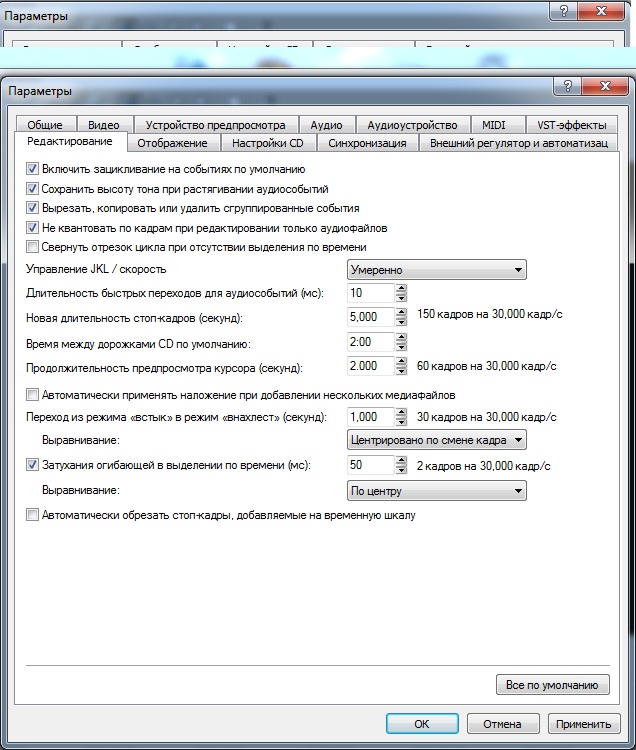Toggle 'Включить зацикливание на событиях по умолчанию' checkbox

(32, 169)
